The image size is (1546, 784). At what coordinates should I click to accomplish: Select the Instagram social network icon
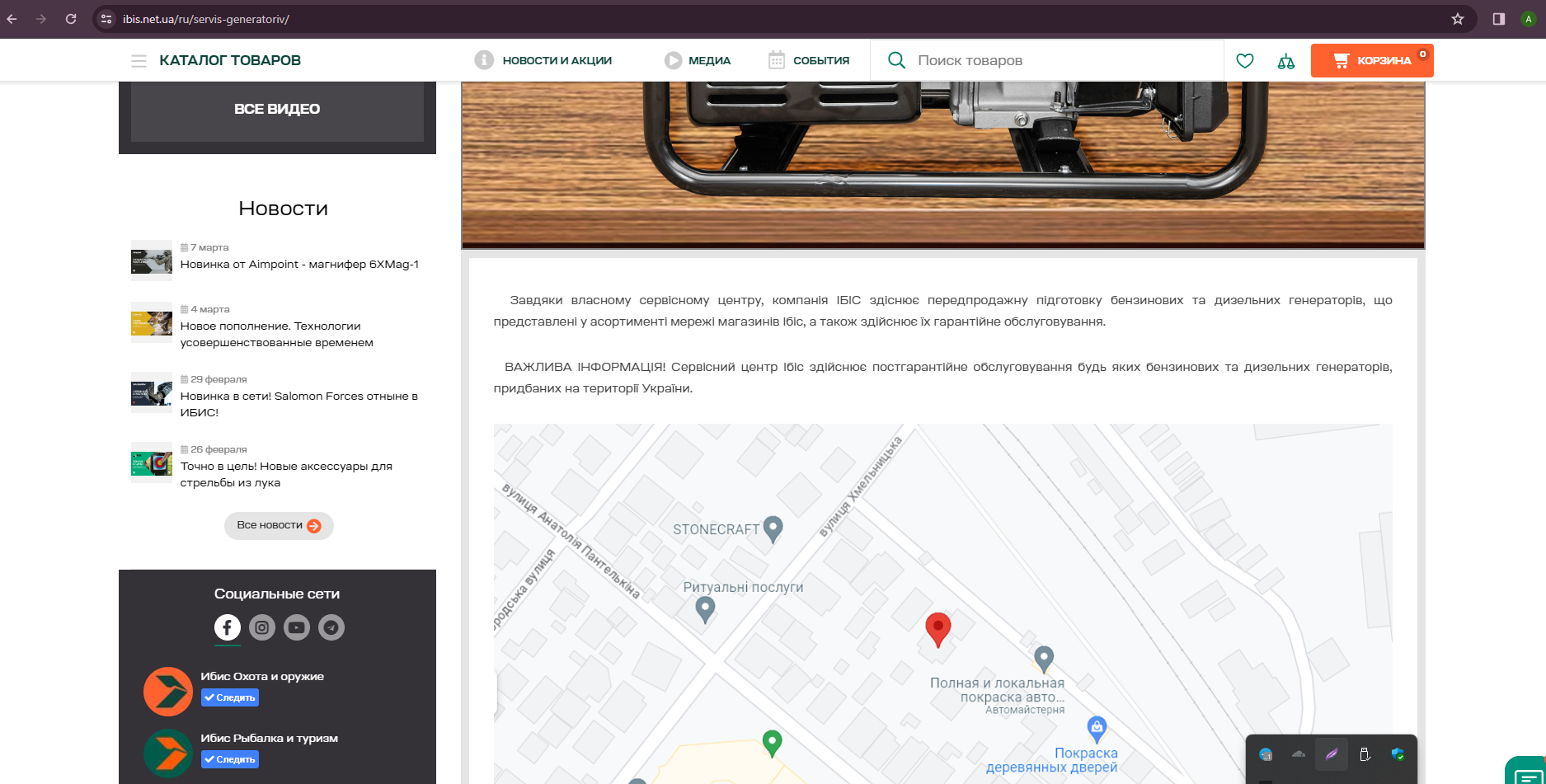262,627
